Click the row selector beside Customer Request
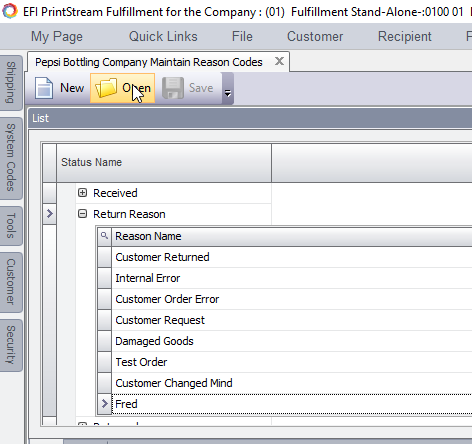The width and height of the screenshot is (472, 444). tap(104, 320)
